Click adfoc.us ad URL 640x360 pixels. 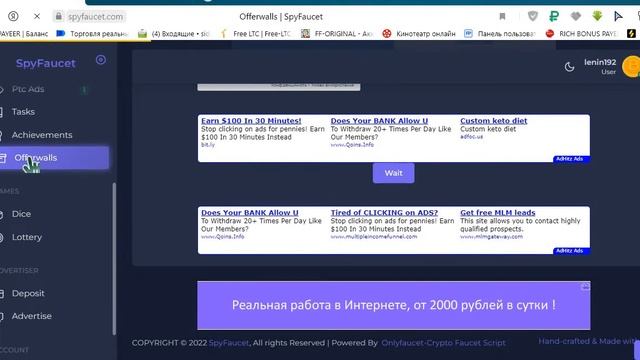(x=471, y=137)
